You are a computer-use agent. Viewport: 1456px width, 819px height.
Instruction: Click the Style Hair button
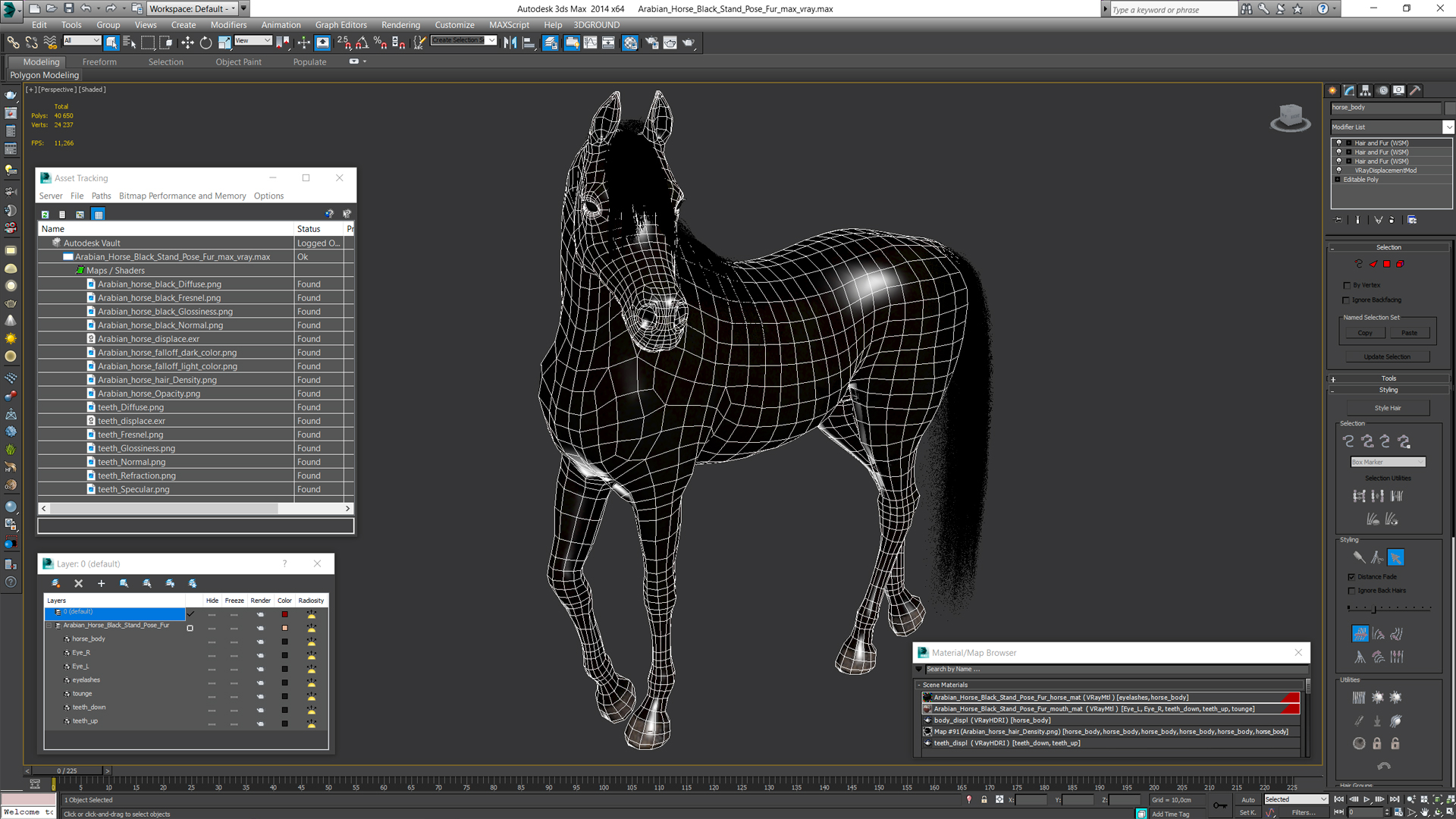[1388, 408]
